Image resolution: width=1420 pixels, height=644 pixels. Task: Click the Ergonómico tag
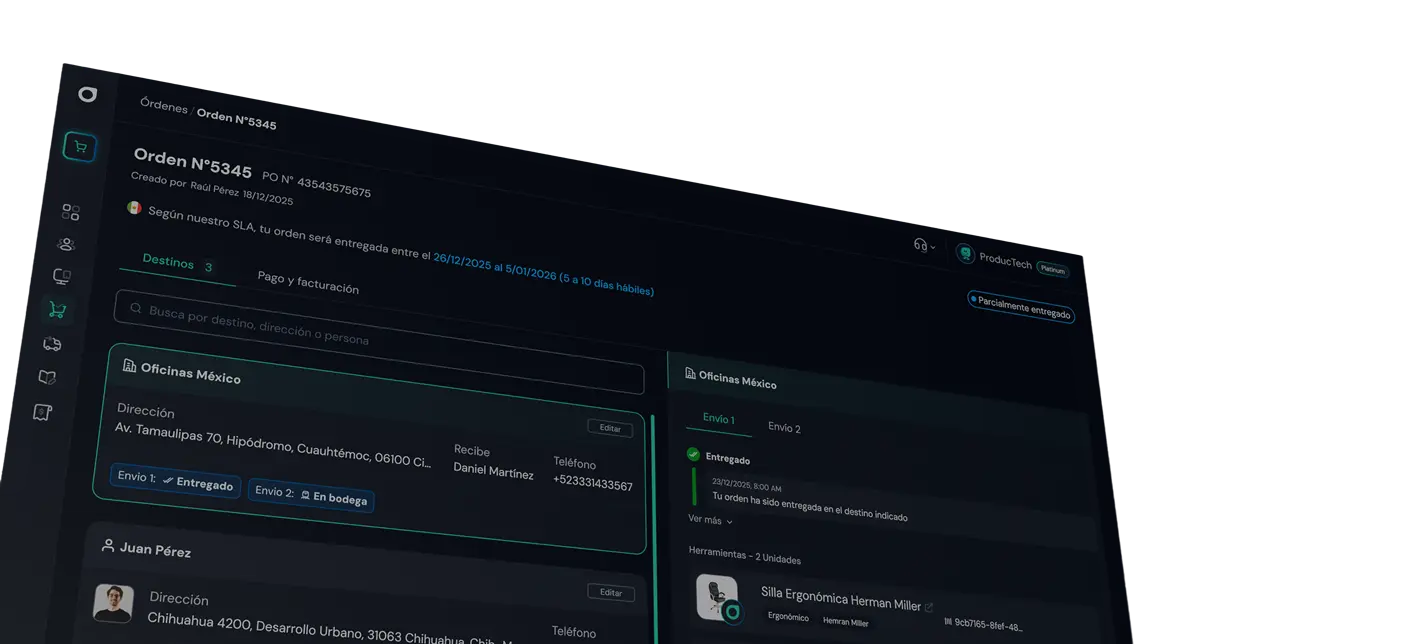788,617
